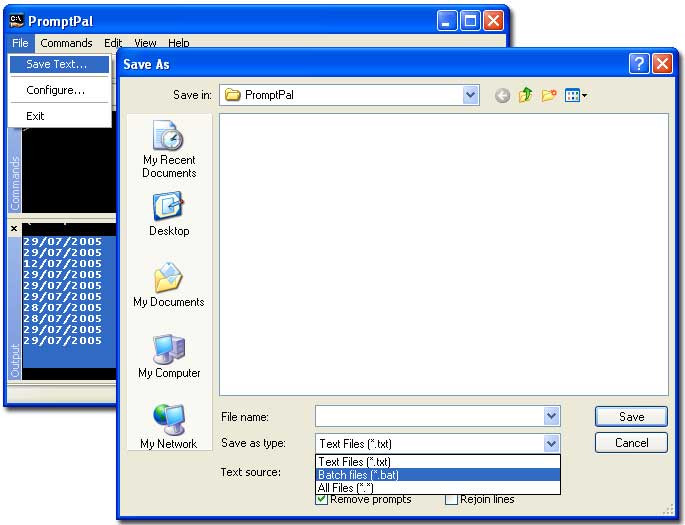Screen dimensions: 685x525
Task: Create a new folder
Action: (549, 96)
